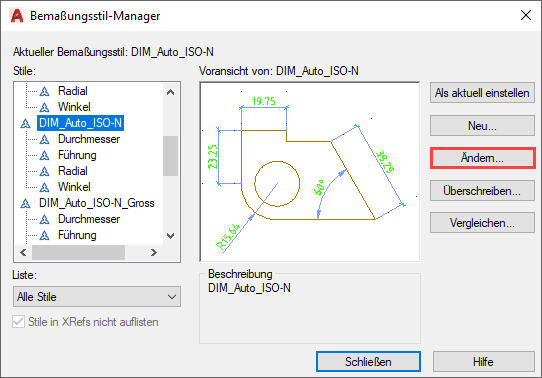Click the dimension style icon beside DIM_Auto_ISO-N
Image resolution: width=542 pixels, height=378 pixels.
26,123
